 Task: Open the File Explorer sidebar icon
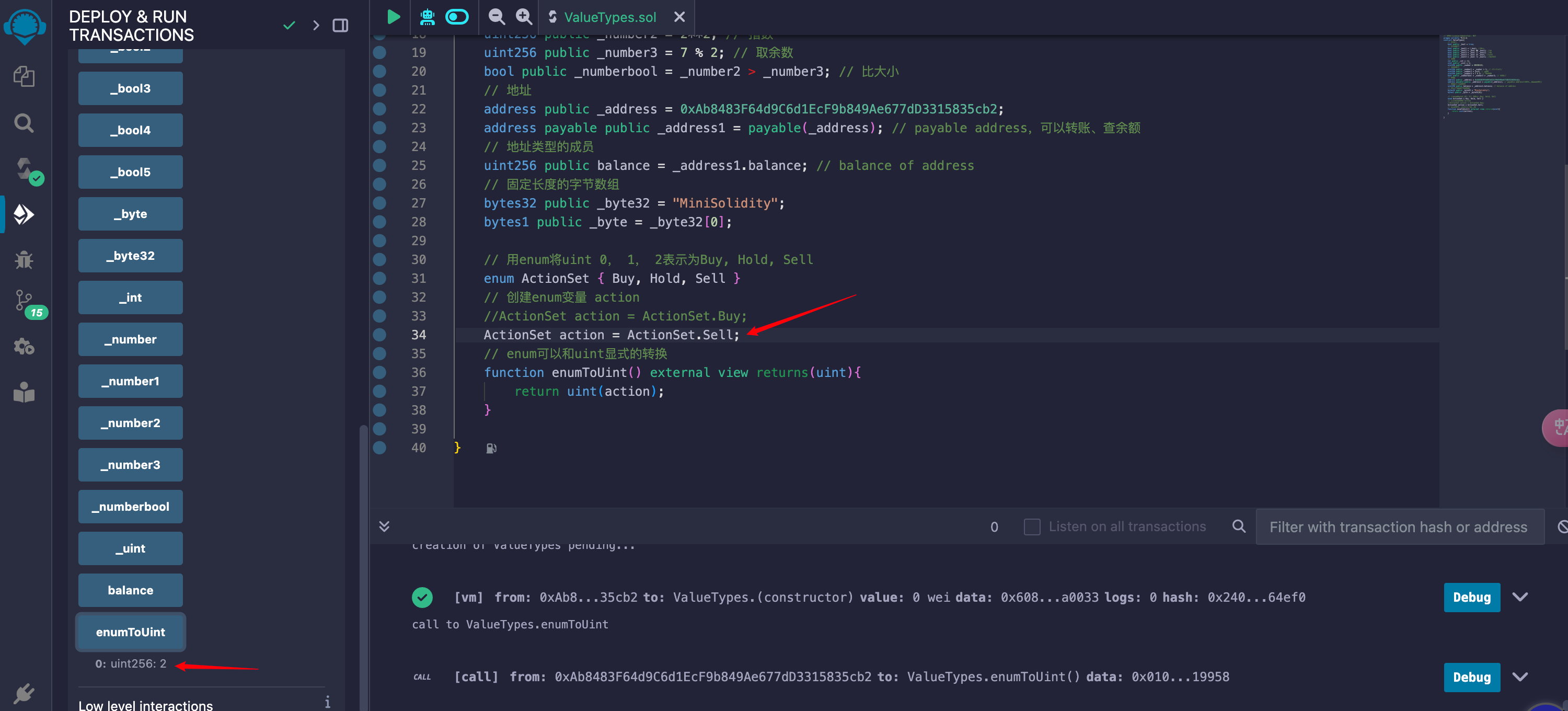click(25, 77)
